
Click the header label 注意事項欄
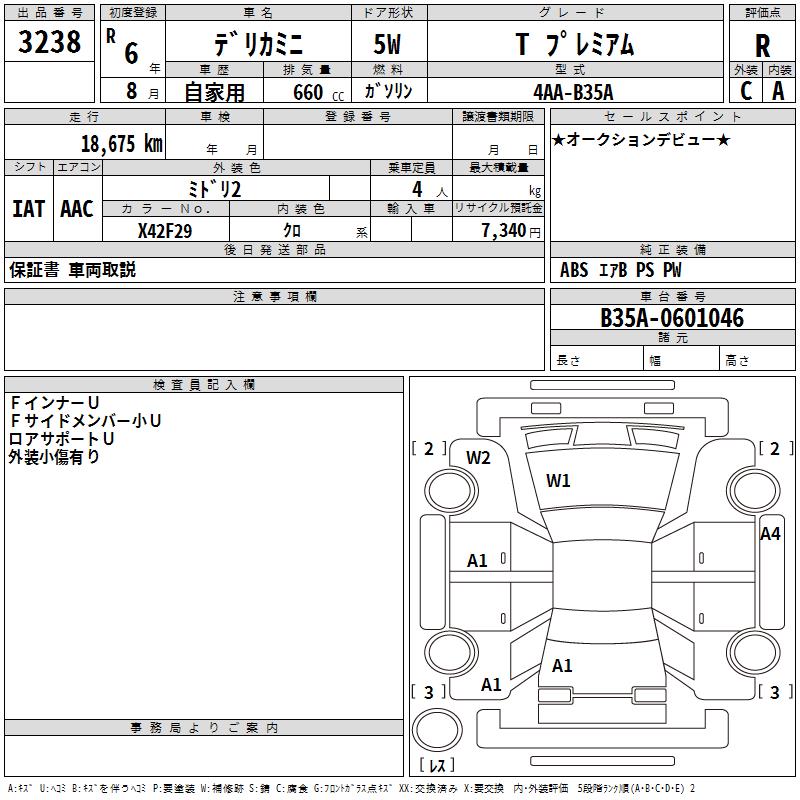pos(275,296)
